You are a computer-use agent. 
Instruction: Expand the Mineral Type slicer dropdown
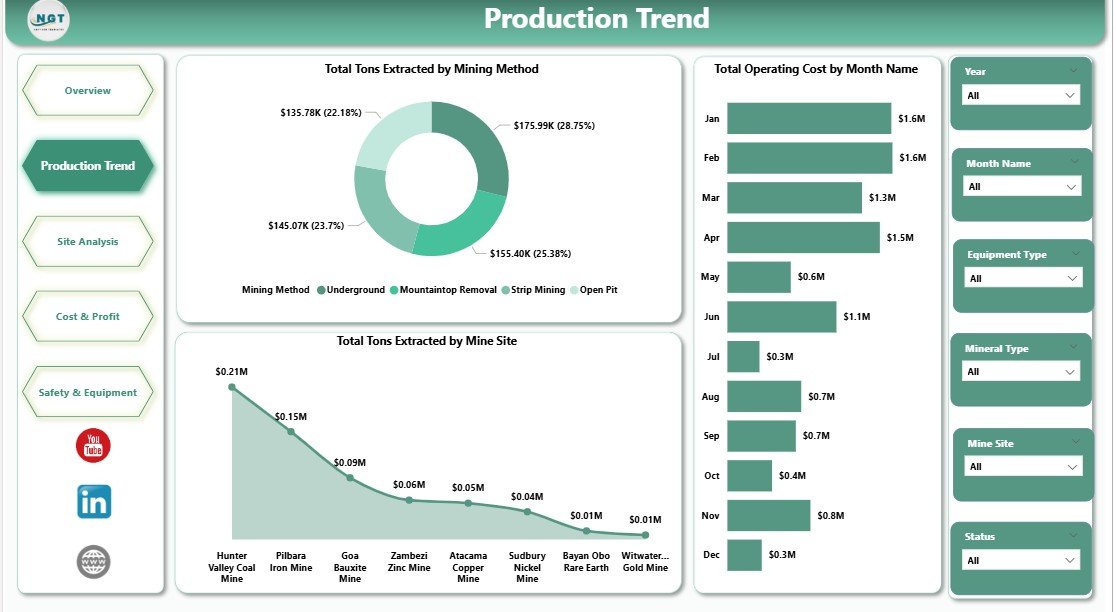[x=1021, y=371]
